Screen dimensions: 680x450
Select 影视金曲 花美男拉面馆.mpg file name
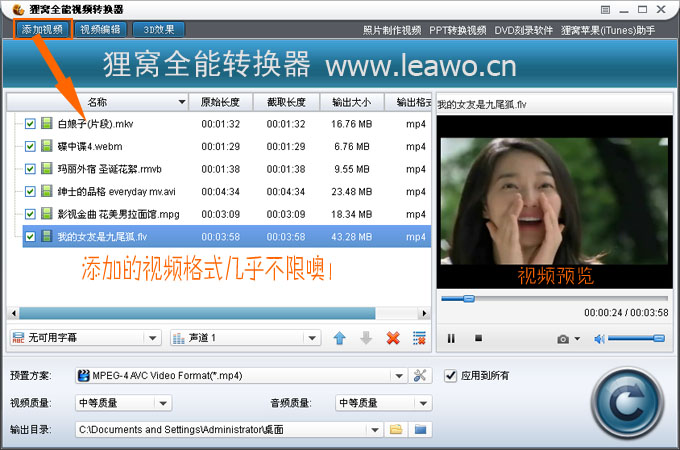point(118,214)
